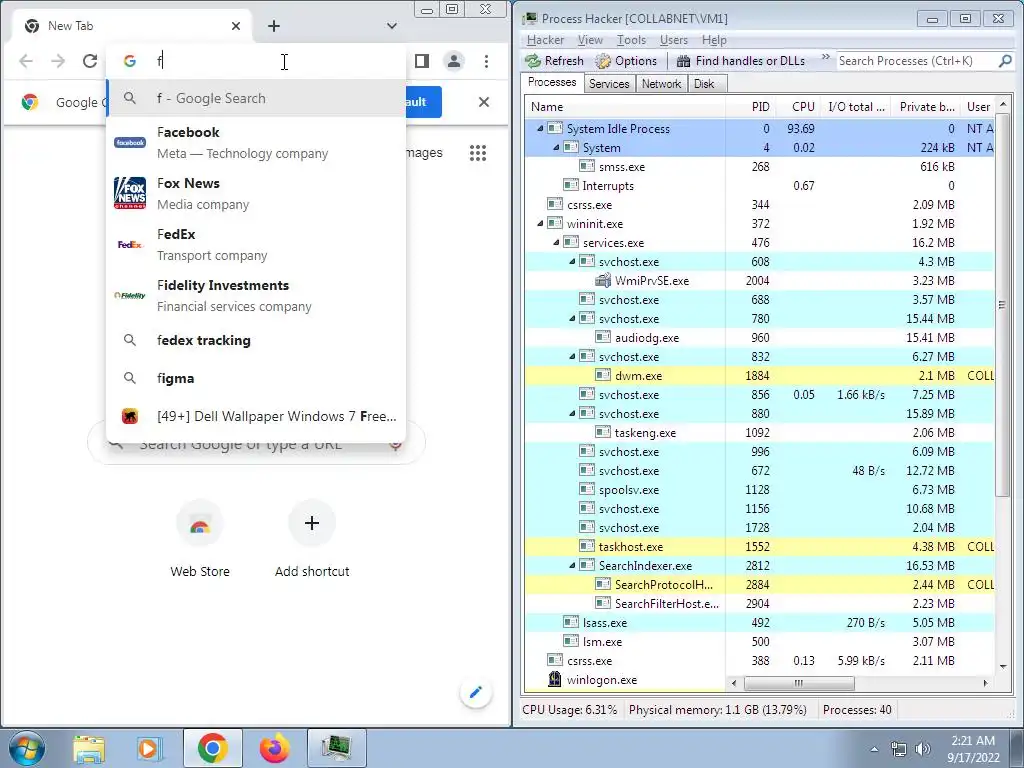
Task: Choose 'fedex tracking' search suggestion
Action: click(256, 340)
